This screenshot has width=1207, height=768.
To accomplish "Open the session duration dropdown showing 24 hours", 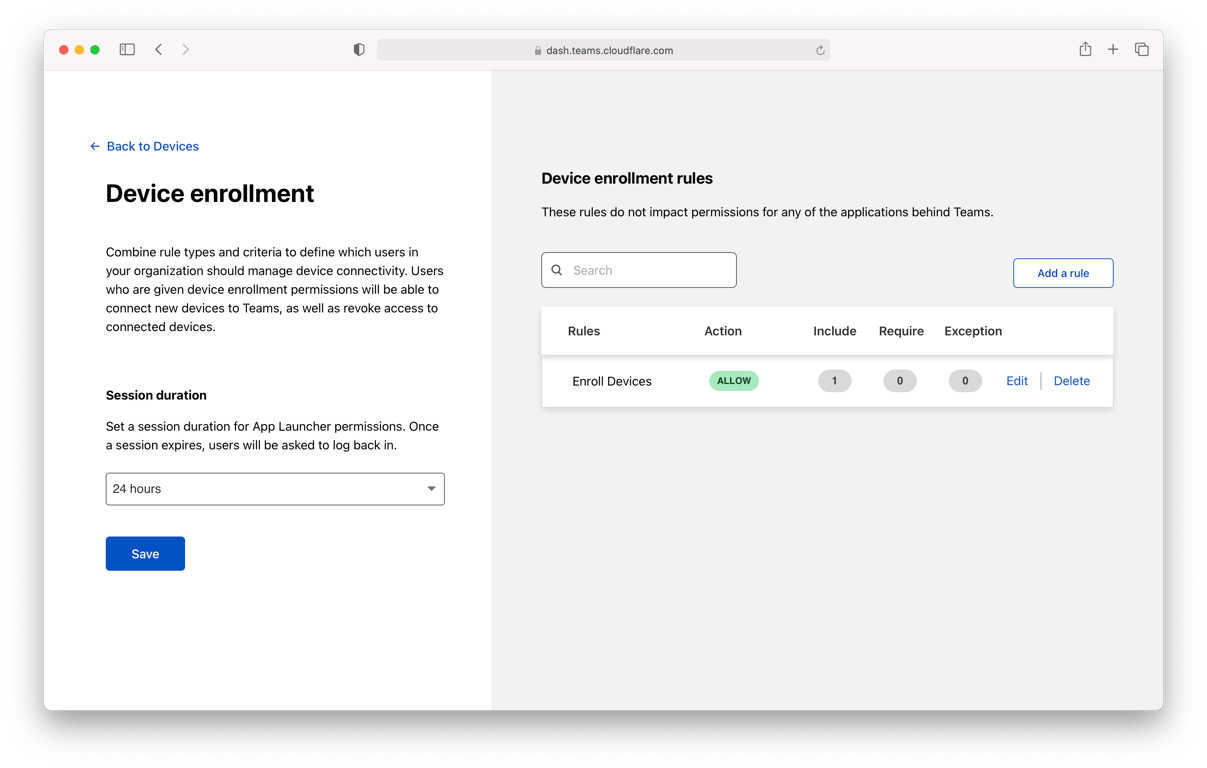I will click(275, 489).
